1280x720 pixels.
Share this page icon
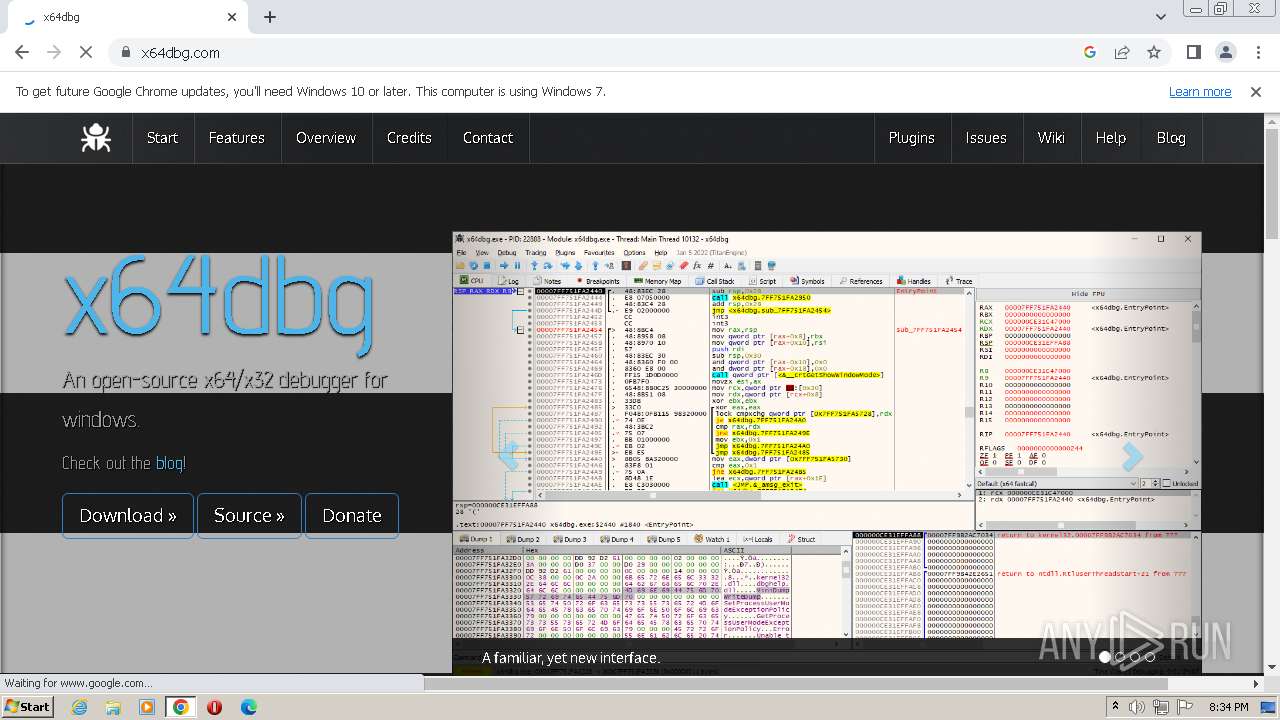click(1122, 52)
